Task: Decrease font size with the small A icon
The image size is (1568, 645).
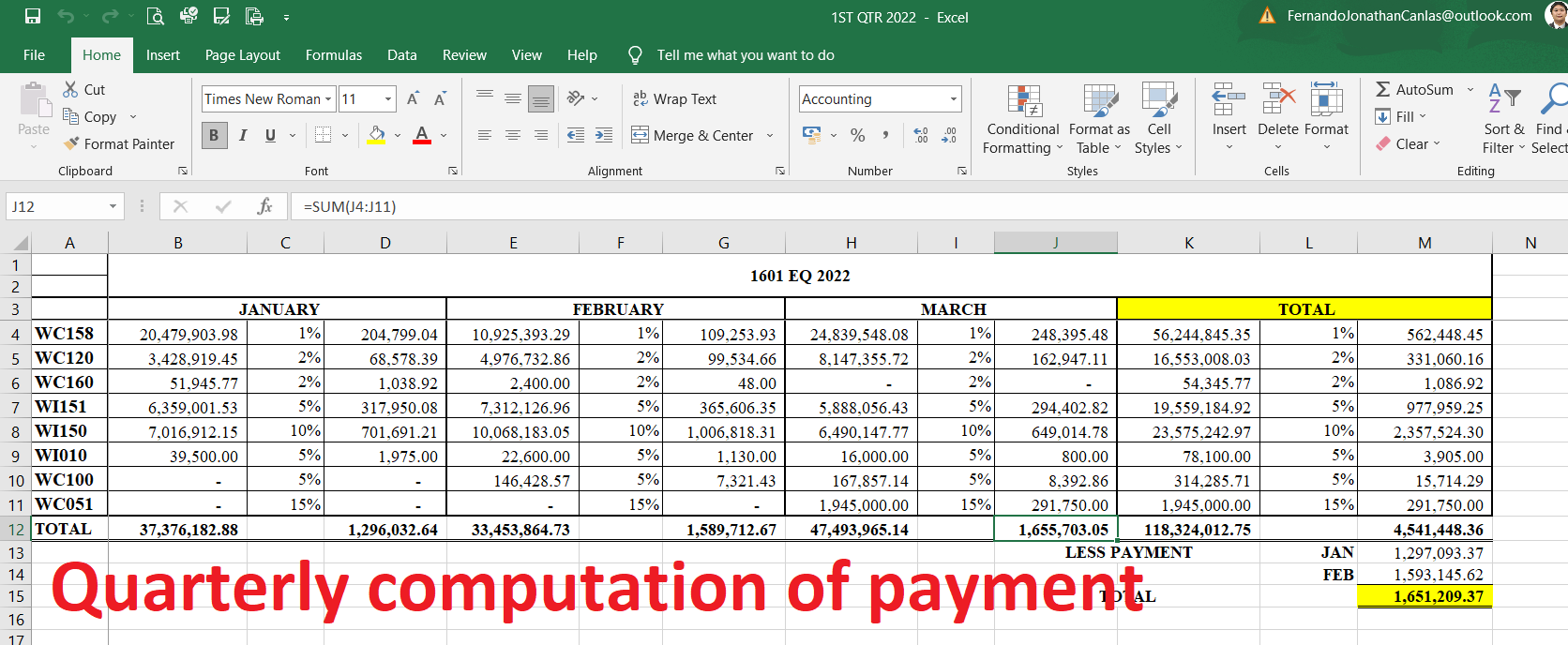Action: (x=440, y=98)
